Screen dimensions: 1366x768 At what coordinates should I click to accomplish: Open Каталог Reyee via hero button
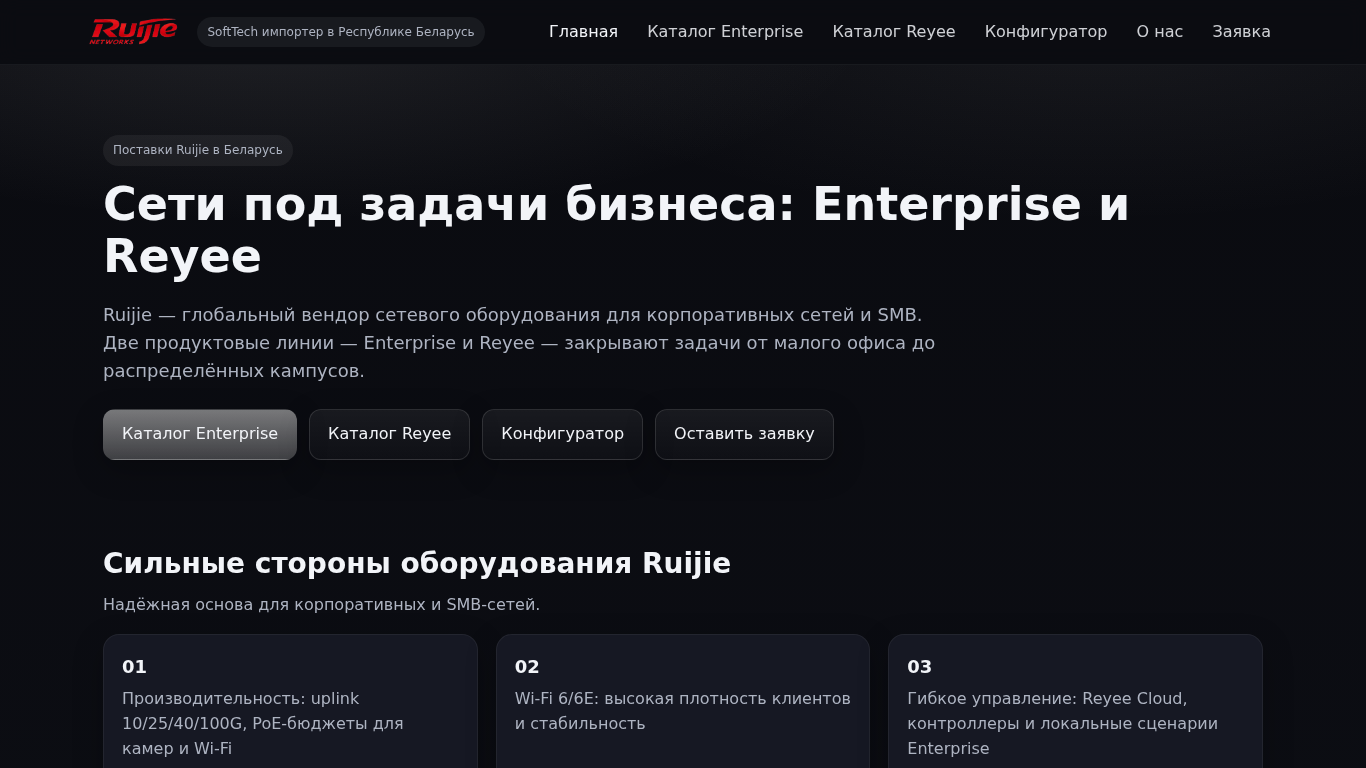pos(389,434)
